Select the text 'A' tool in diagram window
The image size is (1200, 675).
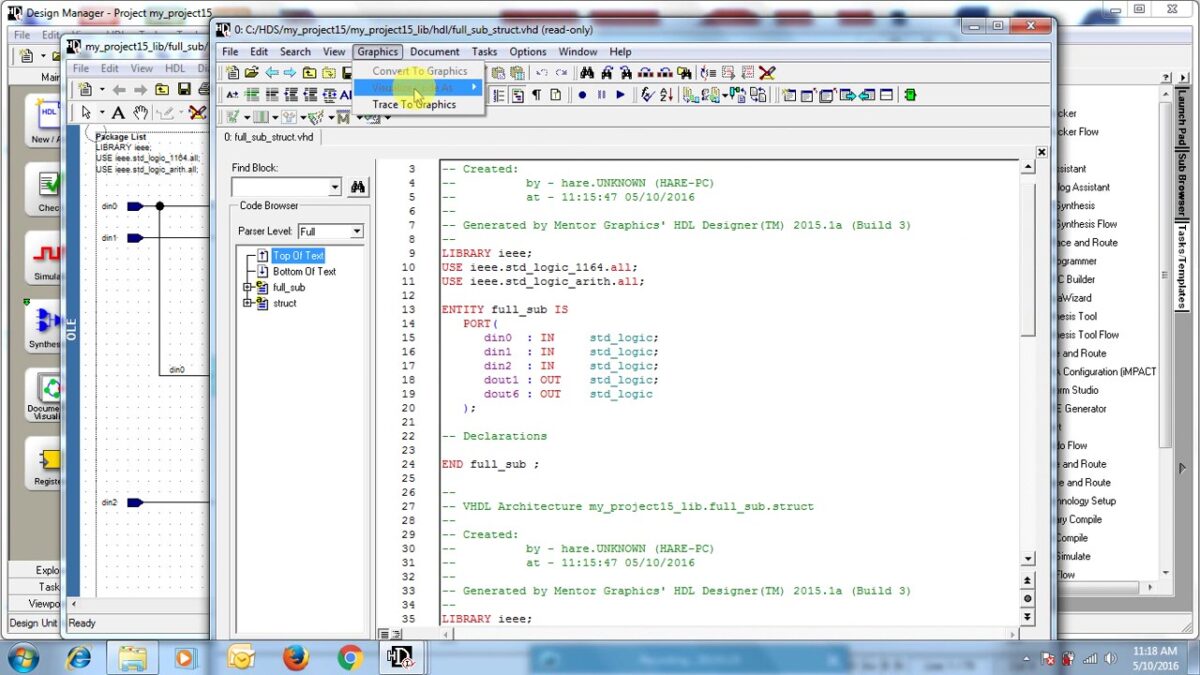coord(118,113)
